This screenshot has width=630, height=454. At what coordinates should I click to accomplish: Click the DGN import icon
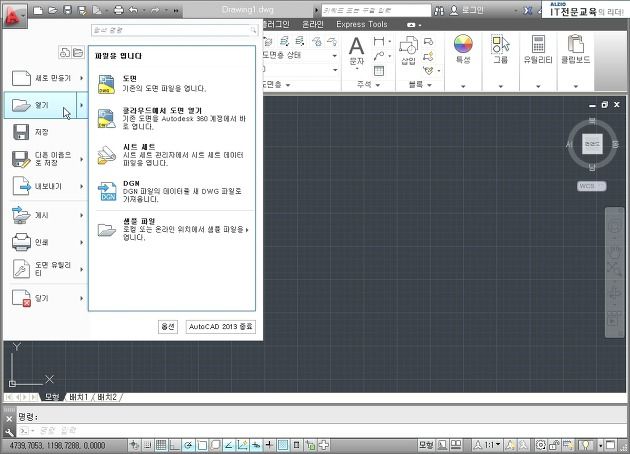108,192
